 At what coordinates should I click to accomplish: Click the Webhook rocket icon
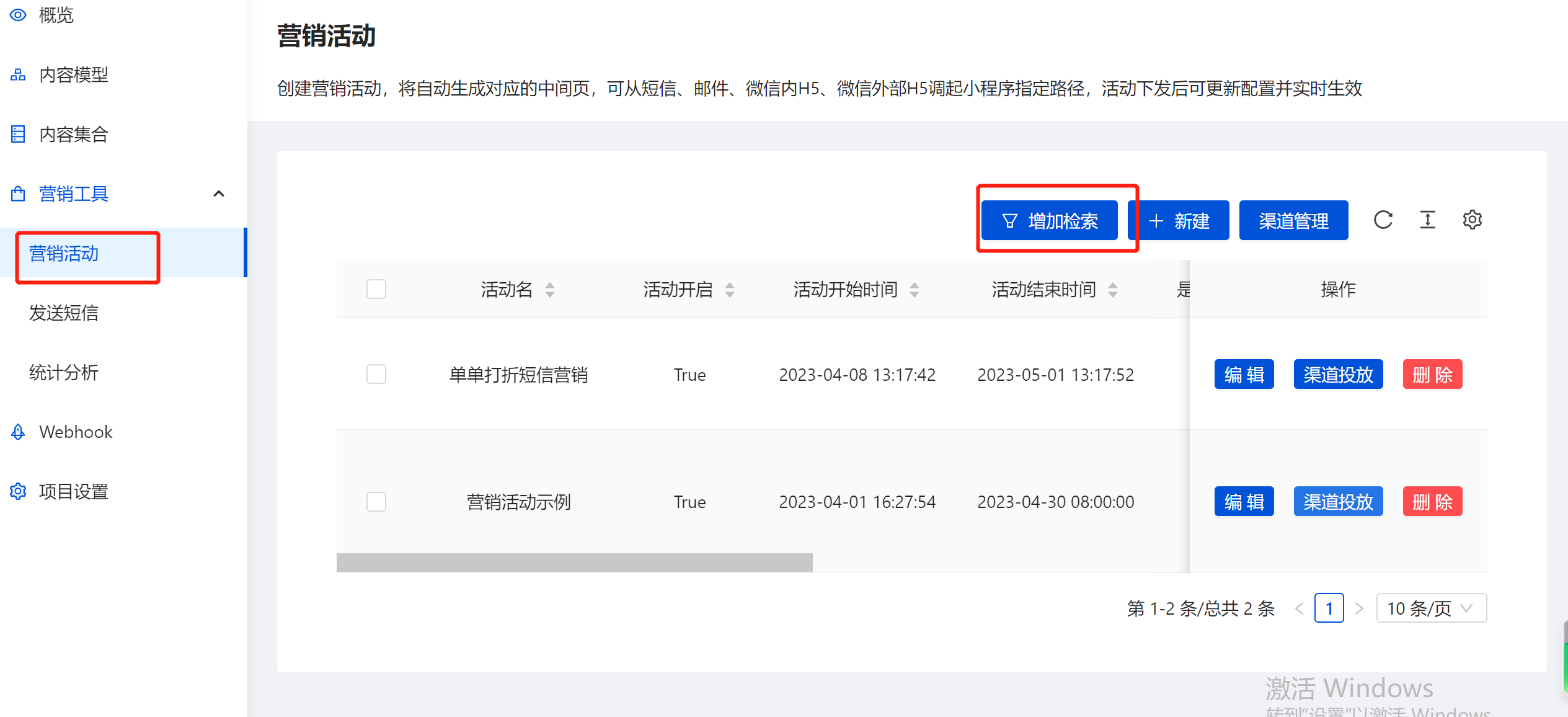[18, 432]
